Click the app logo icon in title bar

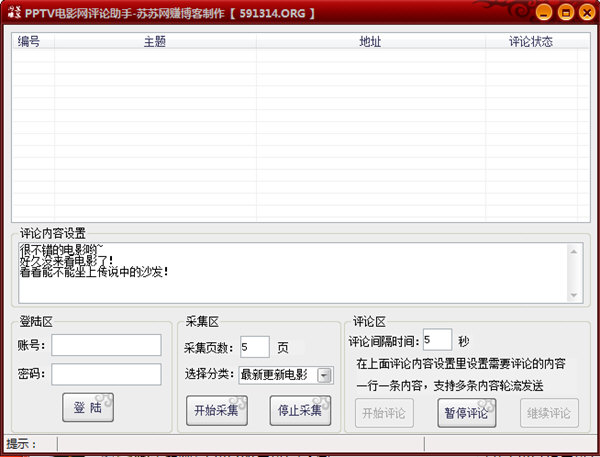click(x=14, y=12)
